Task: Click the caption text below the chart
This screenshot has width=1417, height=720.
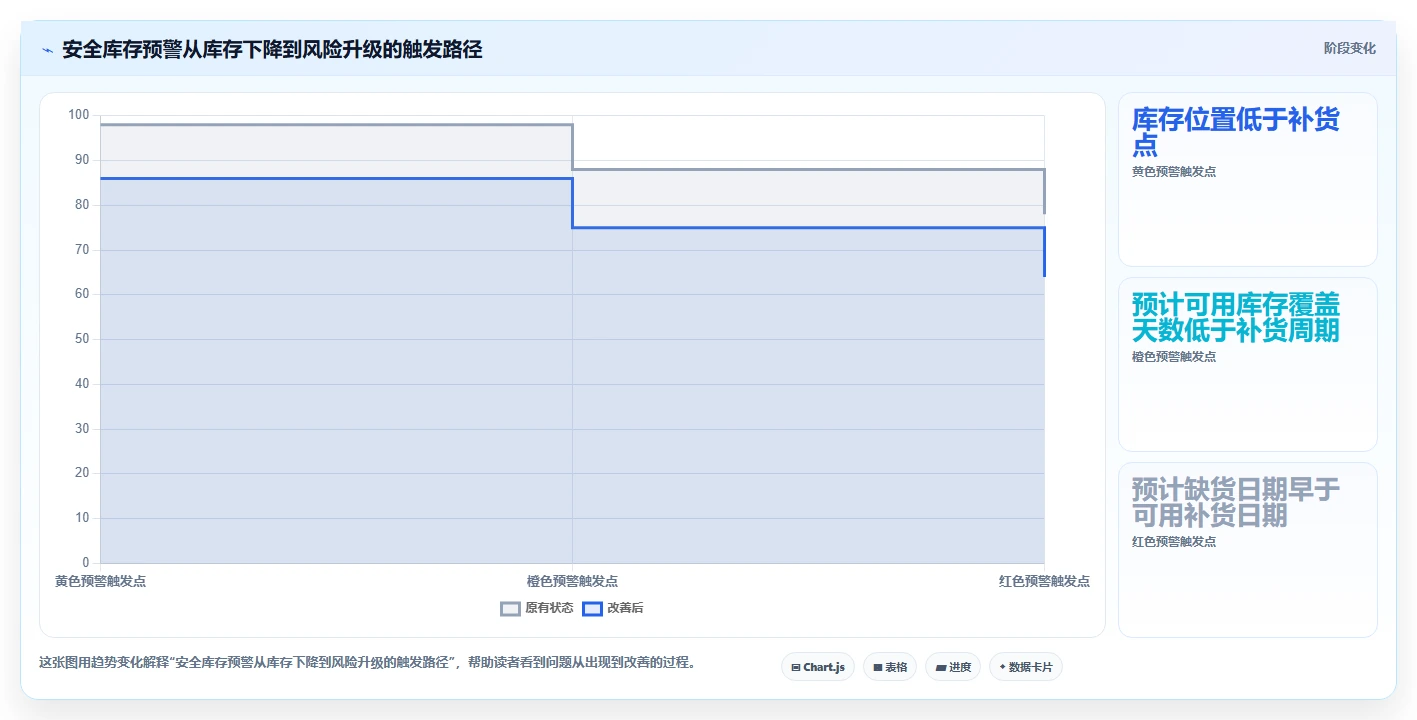Action: coord(367,662)
